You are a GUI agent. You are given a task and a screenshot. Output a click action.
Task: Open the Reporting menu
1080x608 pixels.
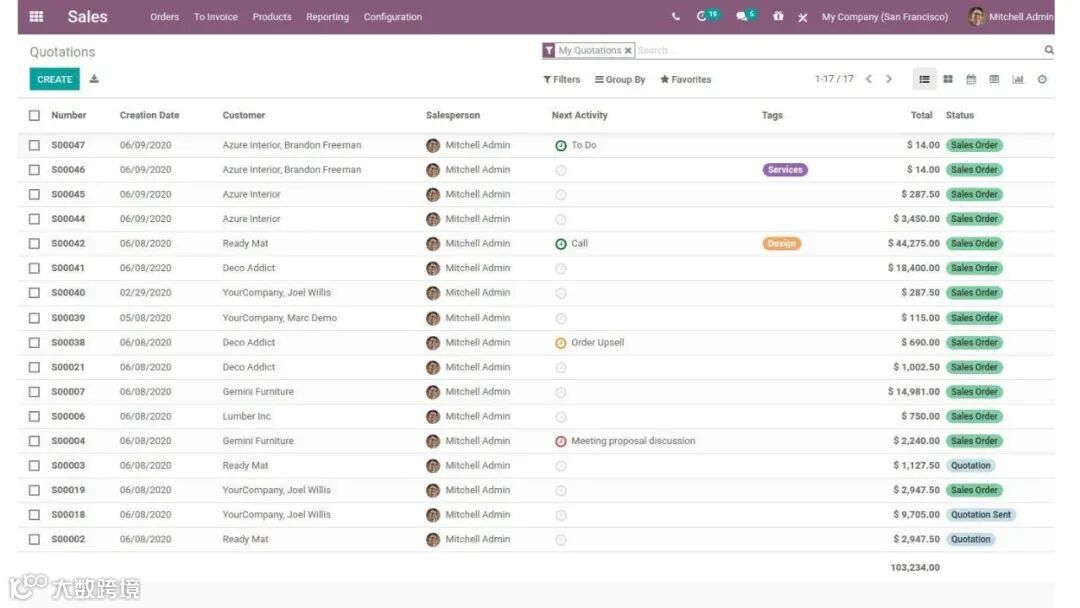click(x=328, y=17)
